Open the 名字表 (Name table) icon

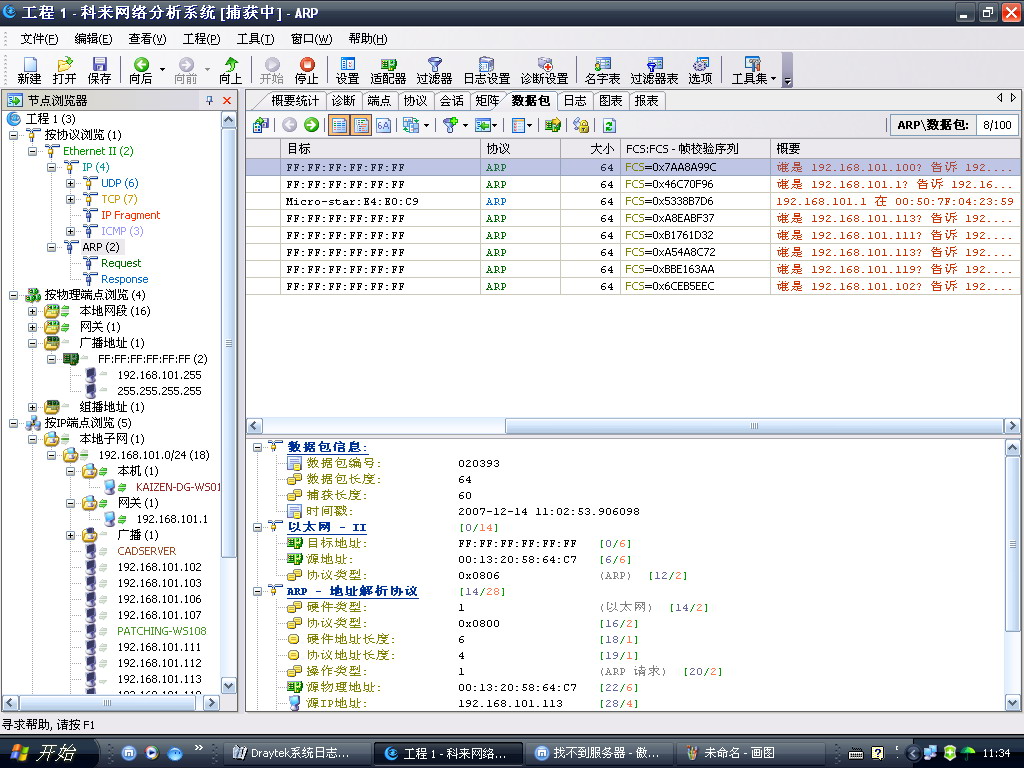click(602, 69)
